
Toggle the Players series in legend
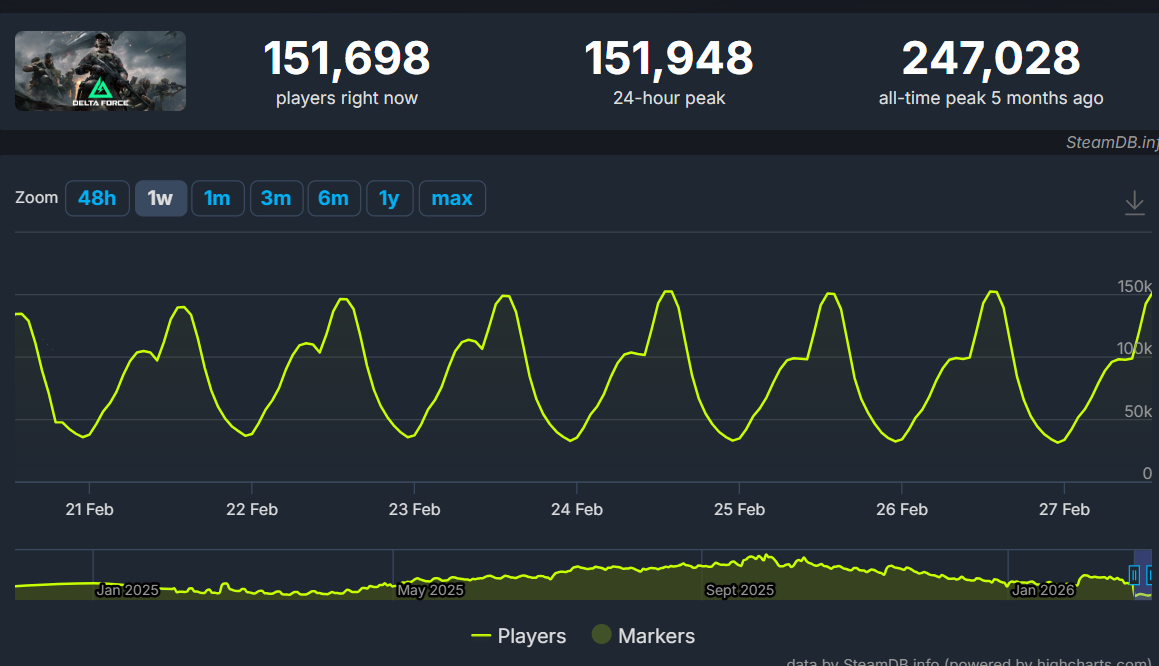tap(519, 636)
